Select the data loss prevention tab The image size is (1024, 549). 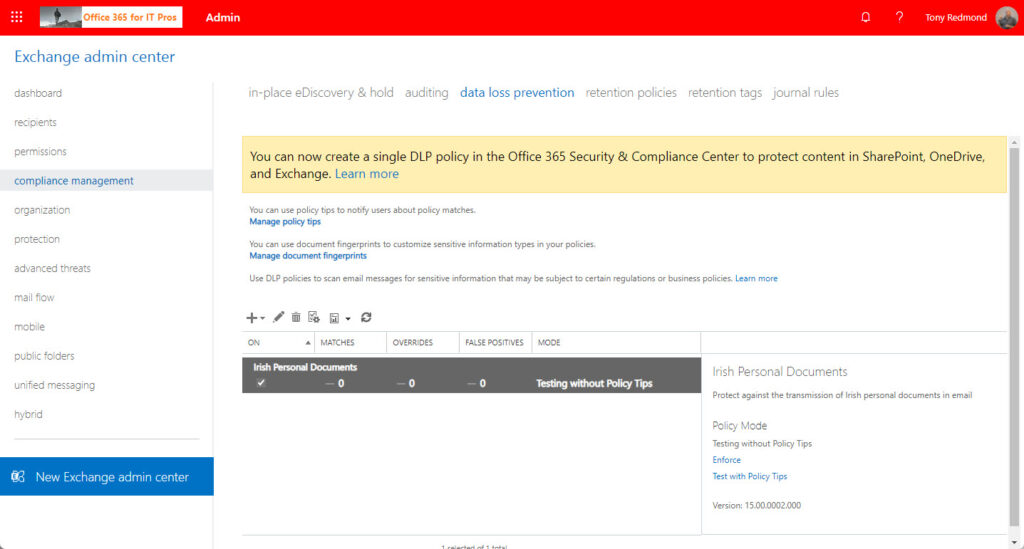click(517, 93)
